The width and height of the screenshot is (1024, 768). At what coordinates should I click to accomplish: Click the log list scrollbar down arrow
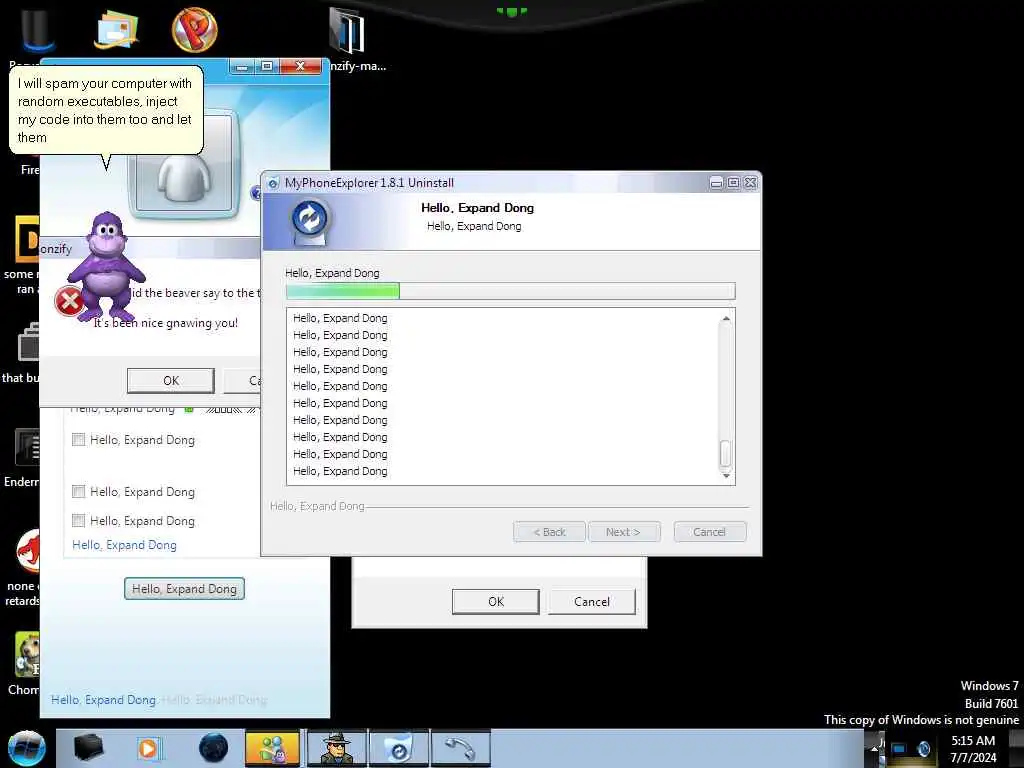726,475
